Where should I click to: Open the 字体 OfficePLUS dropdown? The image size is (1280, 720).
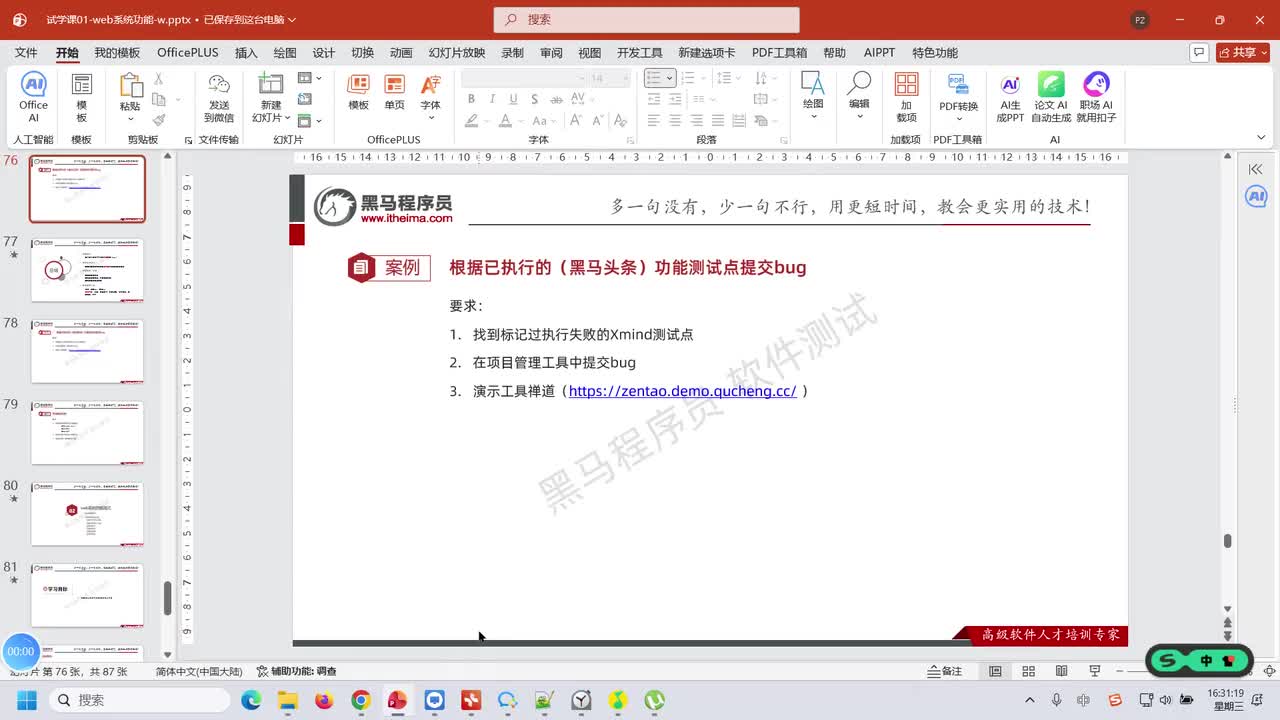[430, 118]
